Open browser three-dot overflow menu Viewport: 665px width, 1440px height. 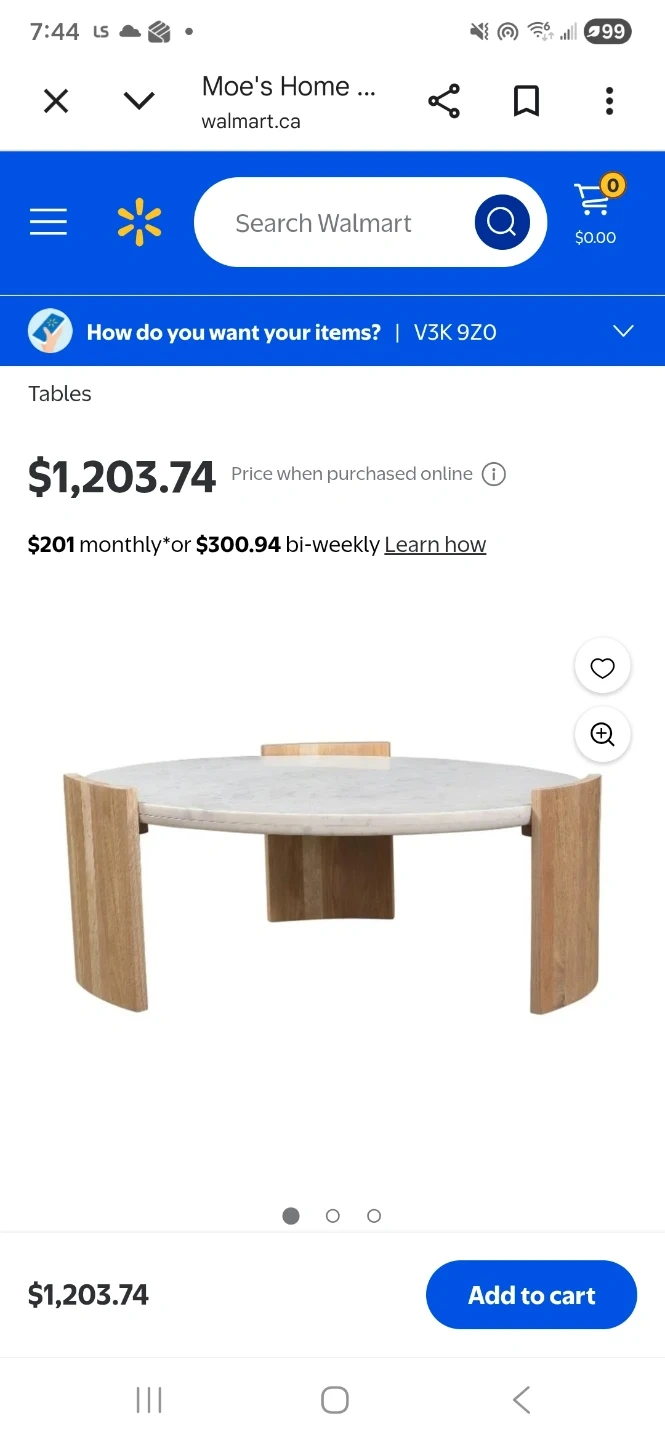coord(609,101)
